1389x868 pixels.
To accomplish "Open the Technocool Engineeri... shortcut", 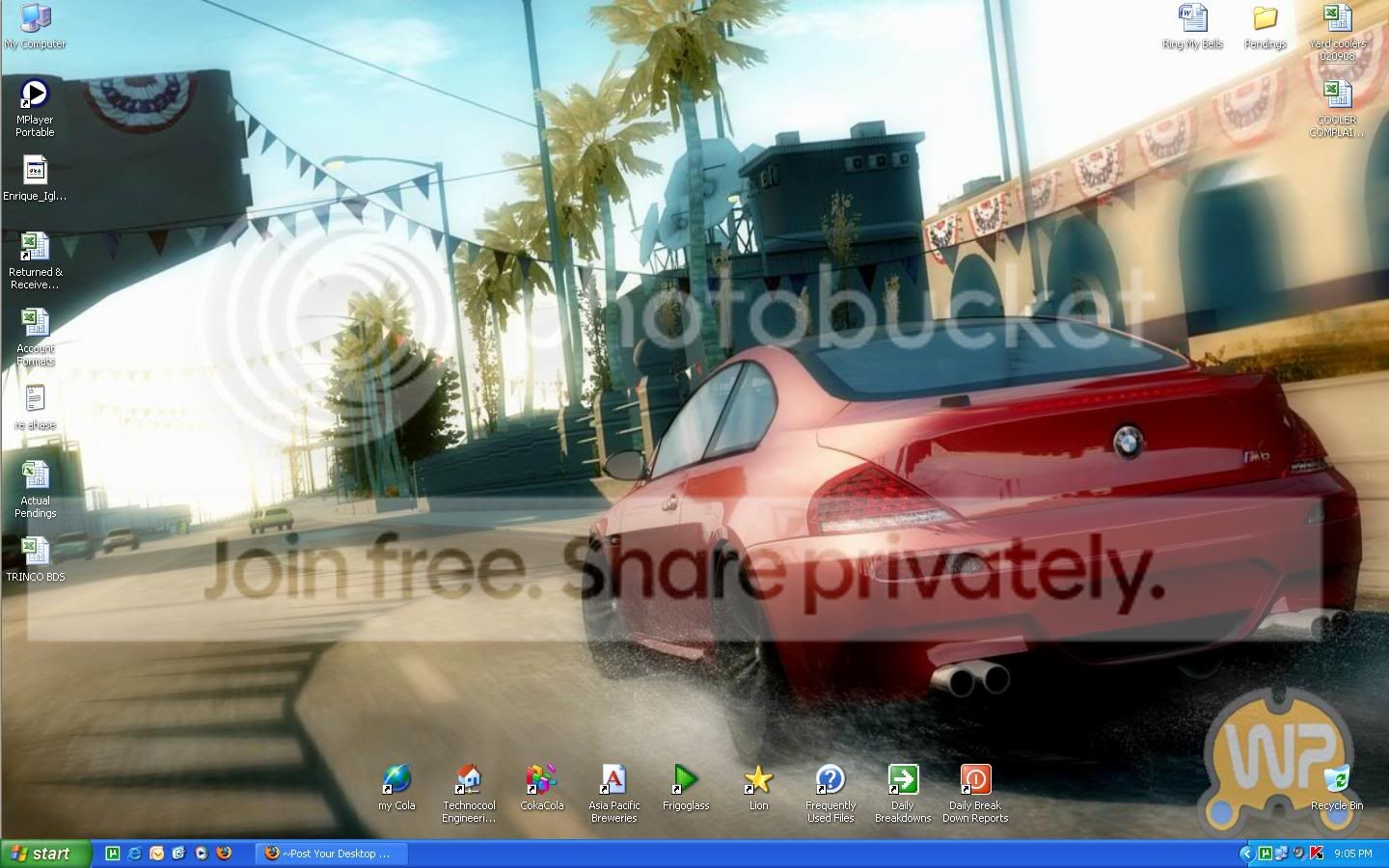I will [469, 794].
